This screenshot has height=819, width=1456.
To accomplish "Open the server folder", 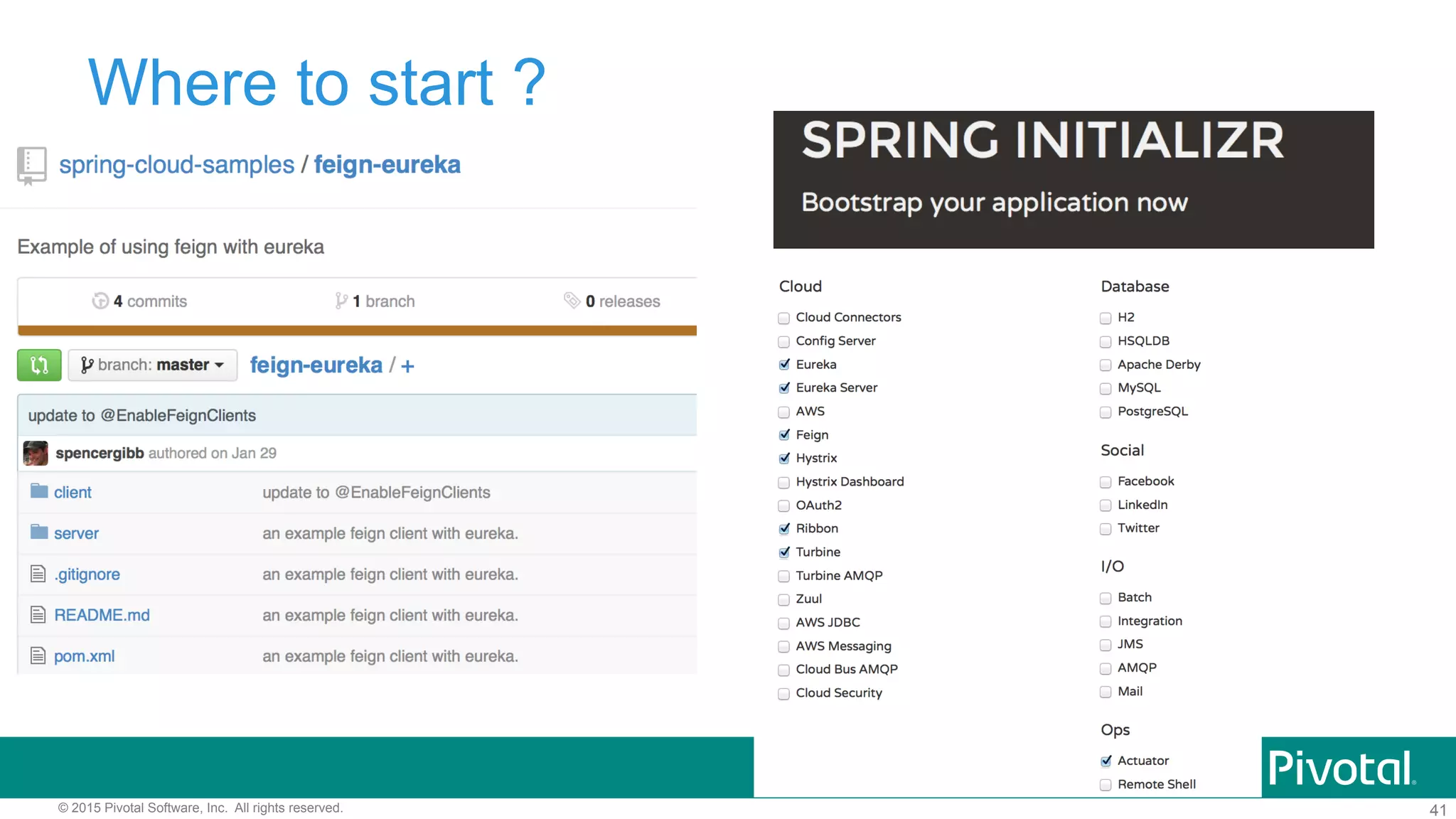I will (x=76, y=533).
